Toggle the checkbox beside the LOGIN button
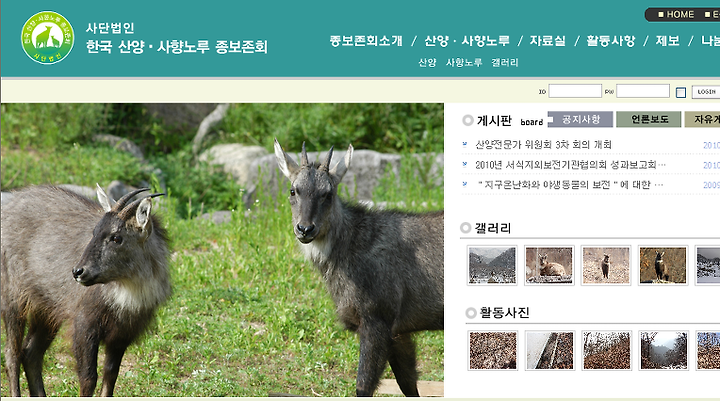The width and height of the screenshot is (720, 401). (x=681, y=92)
